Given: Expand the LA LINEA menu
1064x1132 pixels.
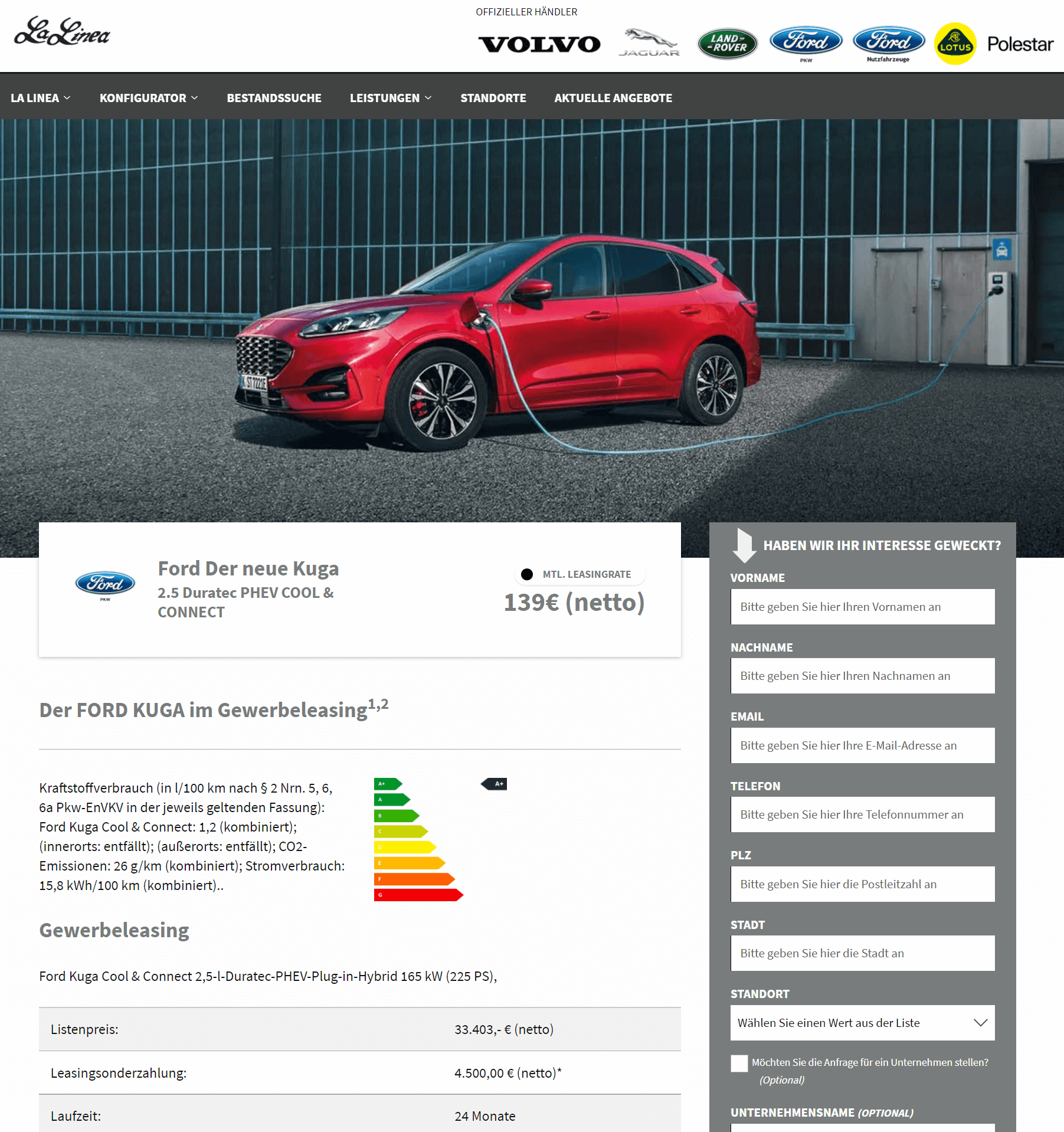Looking at the screenshot, I should [x=40, y=98].
